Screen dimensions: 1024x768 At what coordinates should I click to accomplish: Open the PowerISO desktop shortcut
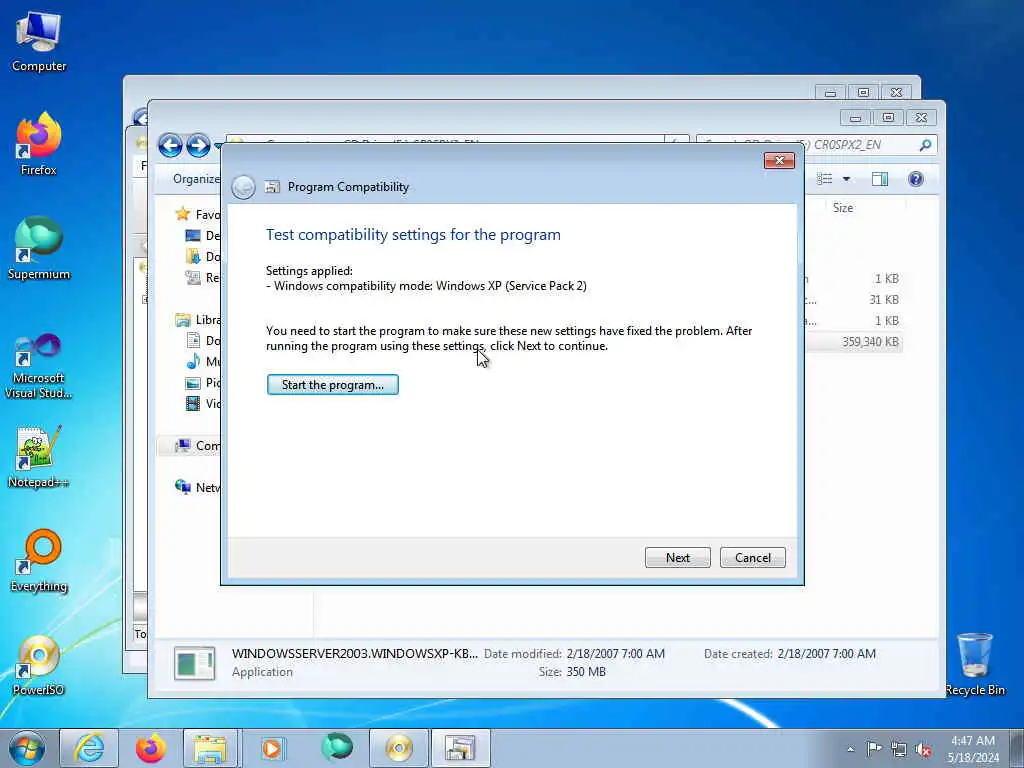coord(39,665)
